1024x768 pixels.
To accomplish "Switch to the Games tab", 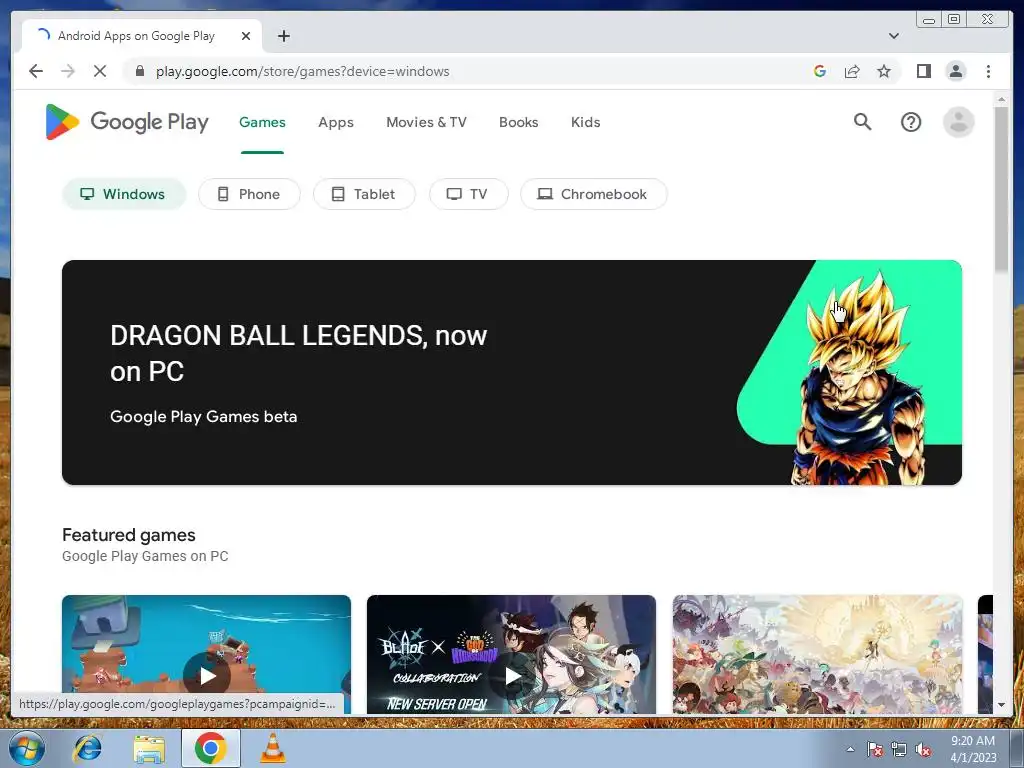I will pos(262,122).
